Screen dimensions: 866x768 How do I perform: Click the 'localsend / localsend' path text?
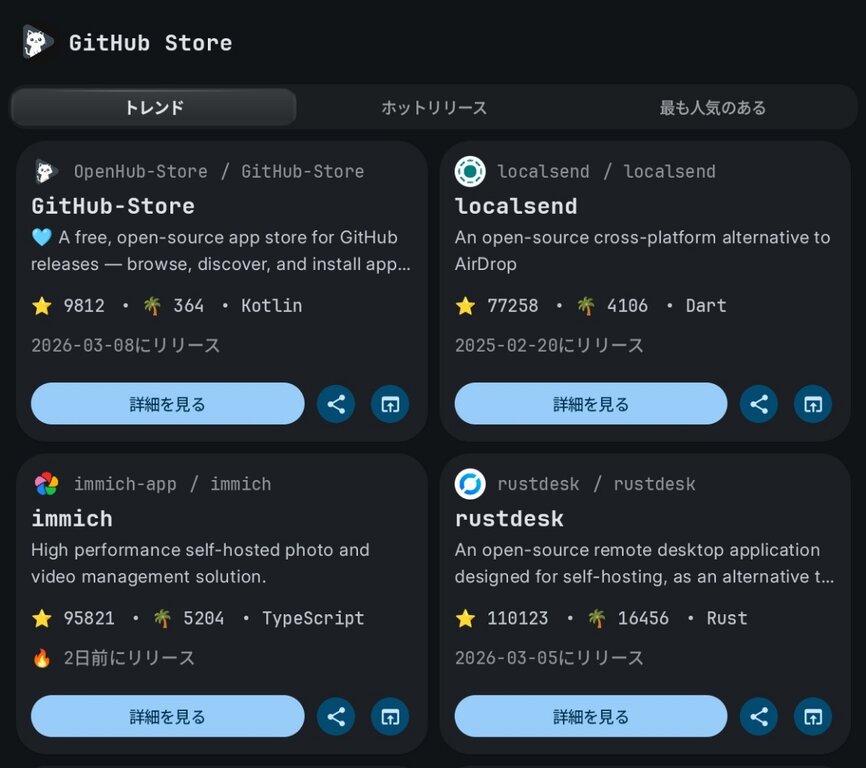[x=606, y=171]
